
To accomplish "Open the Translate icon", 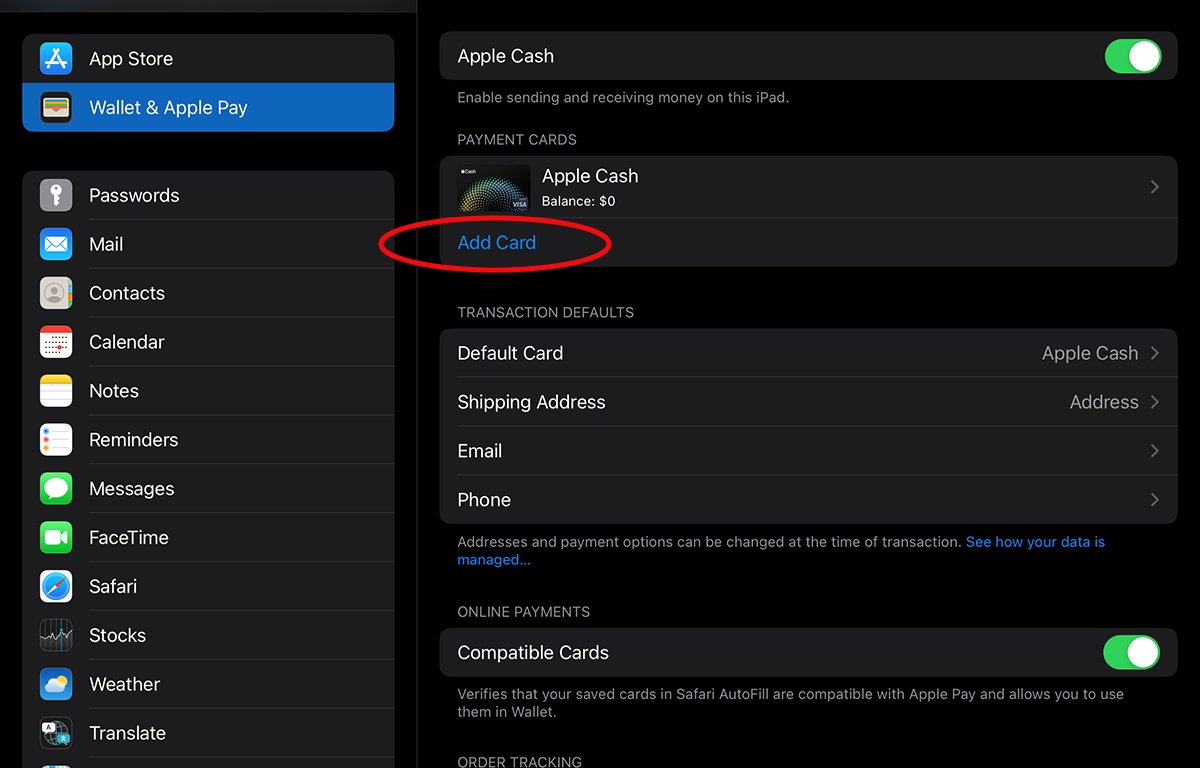I will coord(56,733).
